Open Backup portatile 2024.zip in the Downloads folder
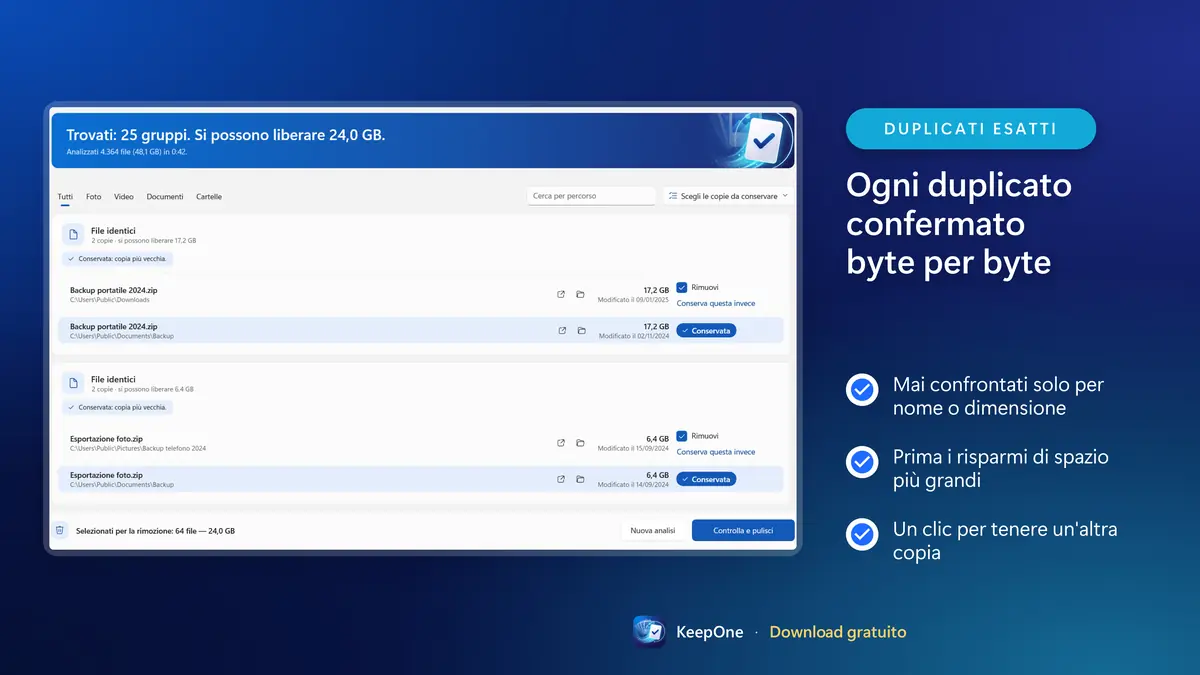This screenshot has width=1200, height=675. [561, 294]
